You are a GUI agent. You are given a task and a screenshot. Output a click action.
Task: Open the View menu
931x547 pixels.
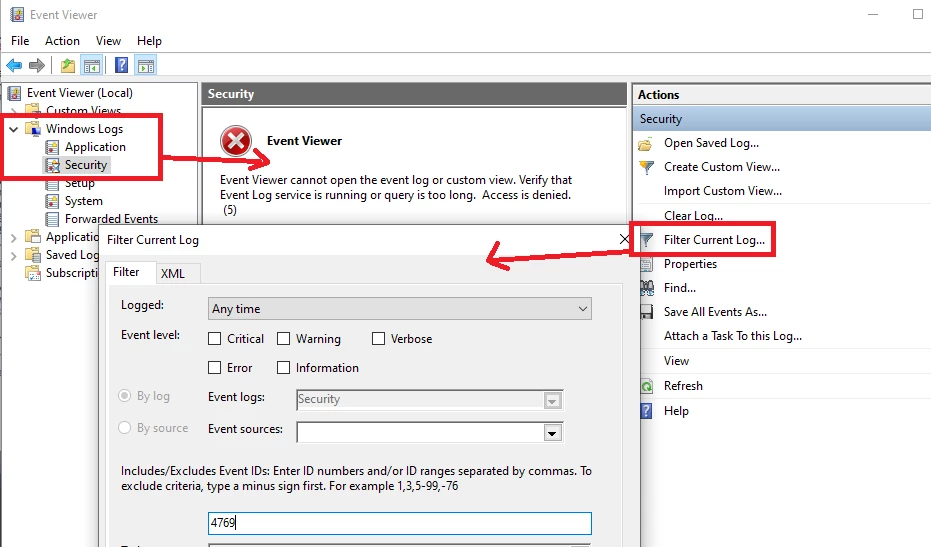click(x=108, y=40)
